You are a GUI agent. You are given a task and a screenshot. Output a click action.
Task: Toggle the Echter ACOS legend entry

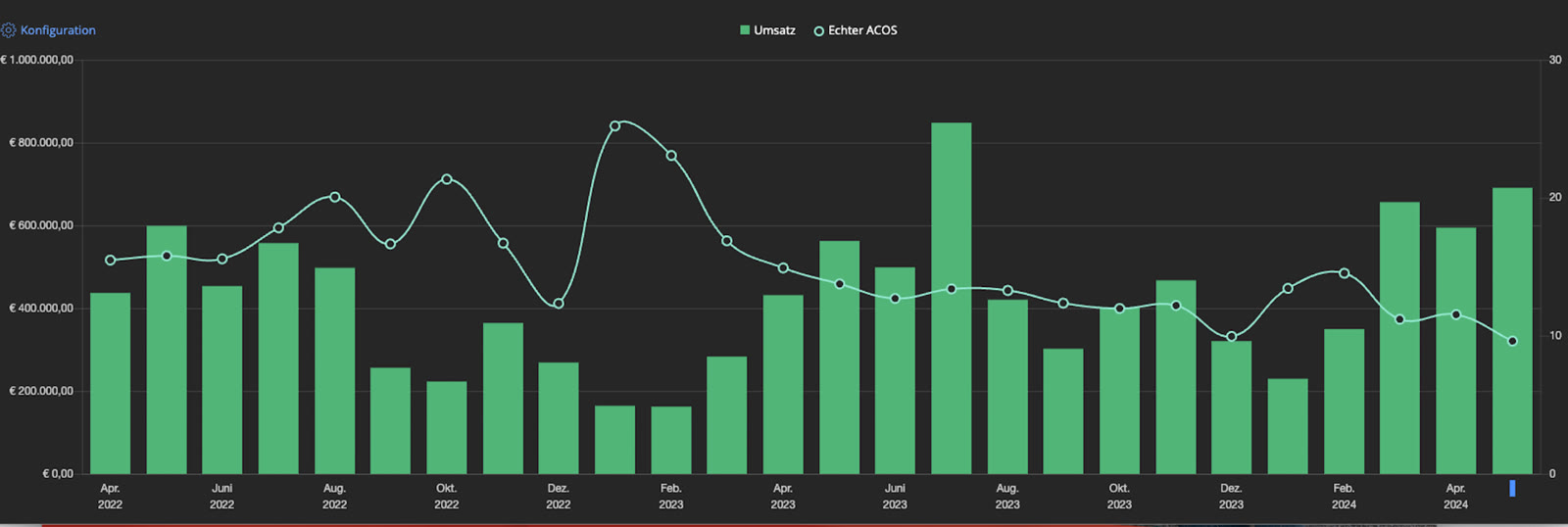pos(856,30)
